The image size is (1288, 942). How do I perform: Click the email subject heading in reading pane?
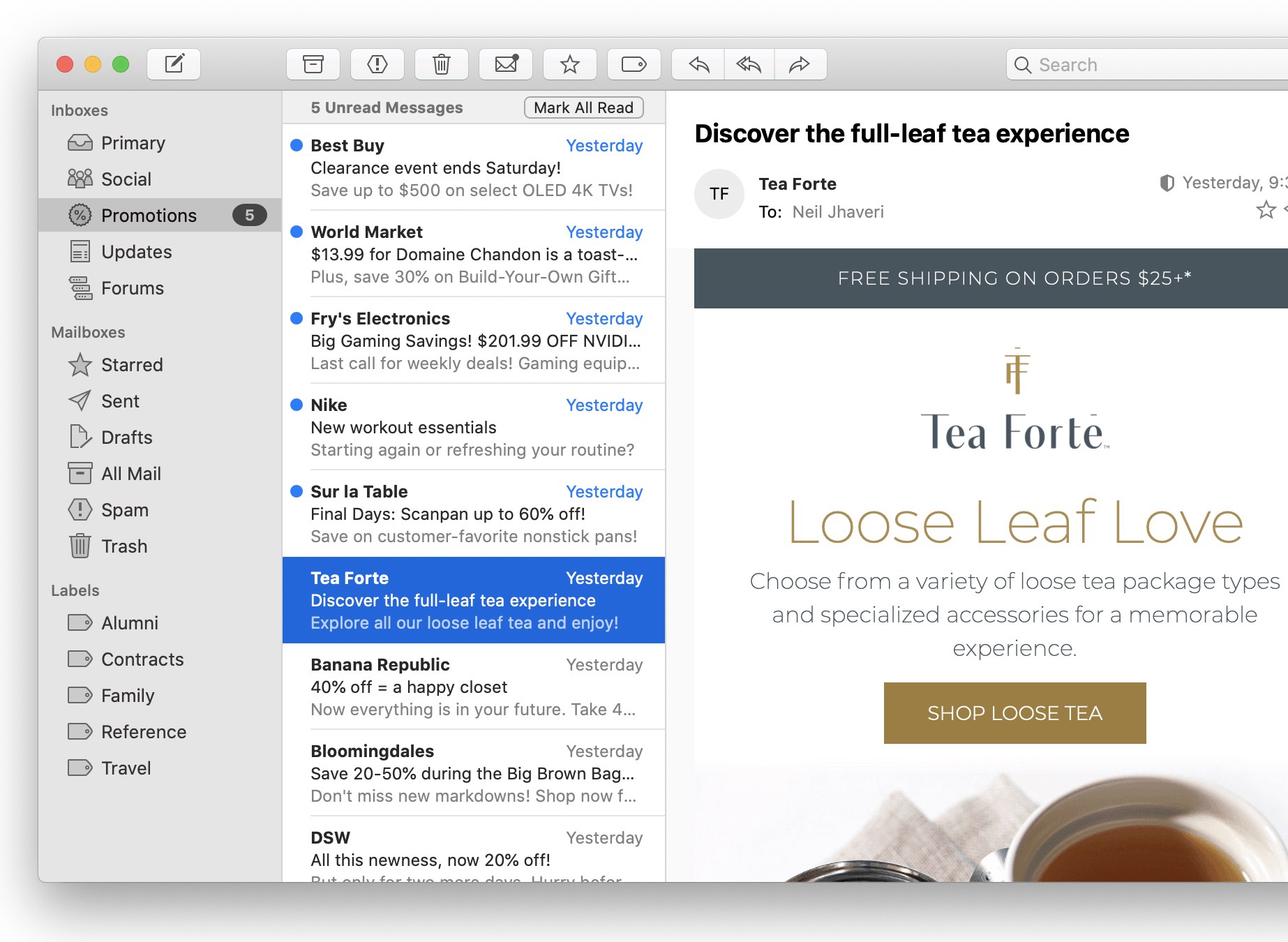tap(912, 134)
